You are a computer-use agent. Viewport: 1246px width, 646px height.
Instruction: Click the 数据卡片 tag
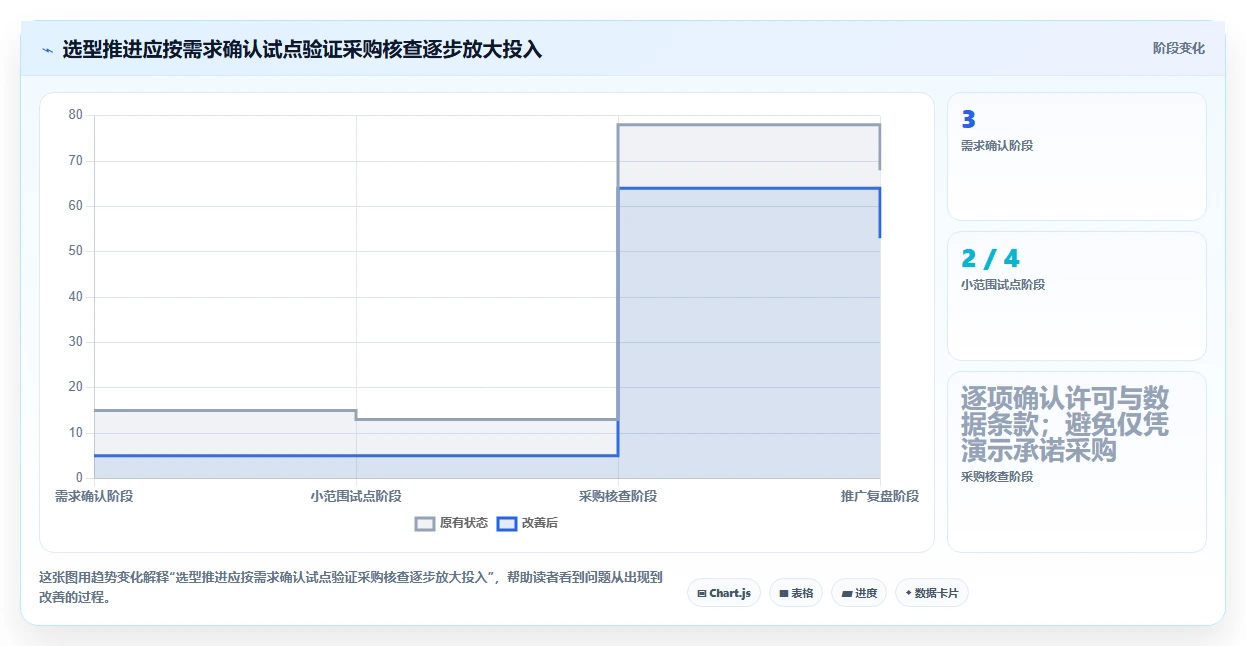pyautogui.click(x=931, y=593)
